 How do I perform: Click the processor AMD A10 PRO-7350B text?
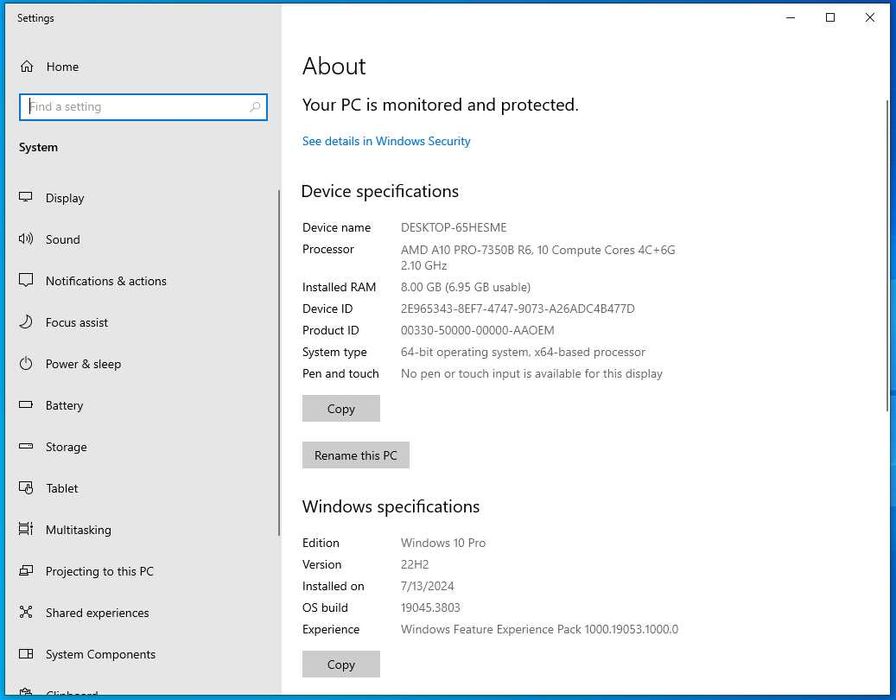[538, 257]
